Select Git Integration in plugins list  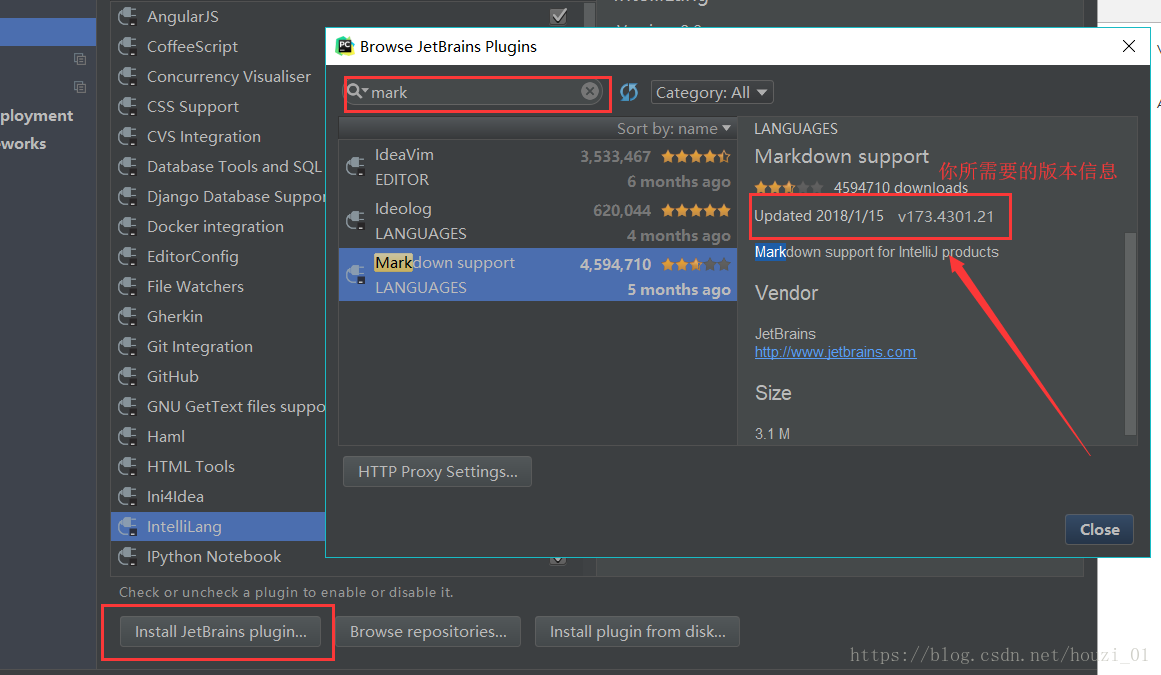218,346
